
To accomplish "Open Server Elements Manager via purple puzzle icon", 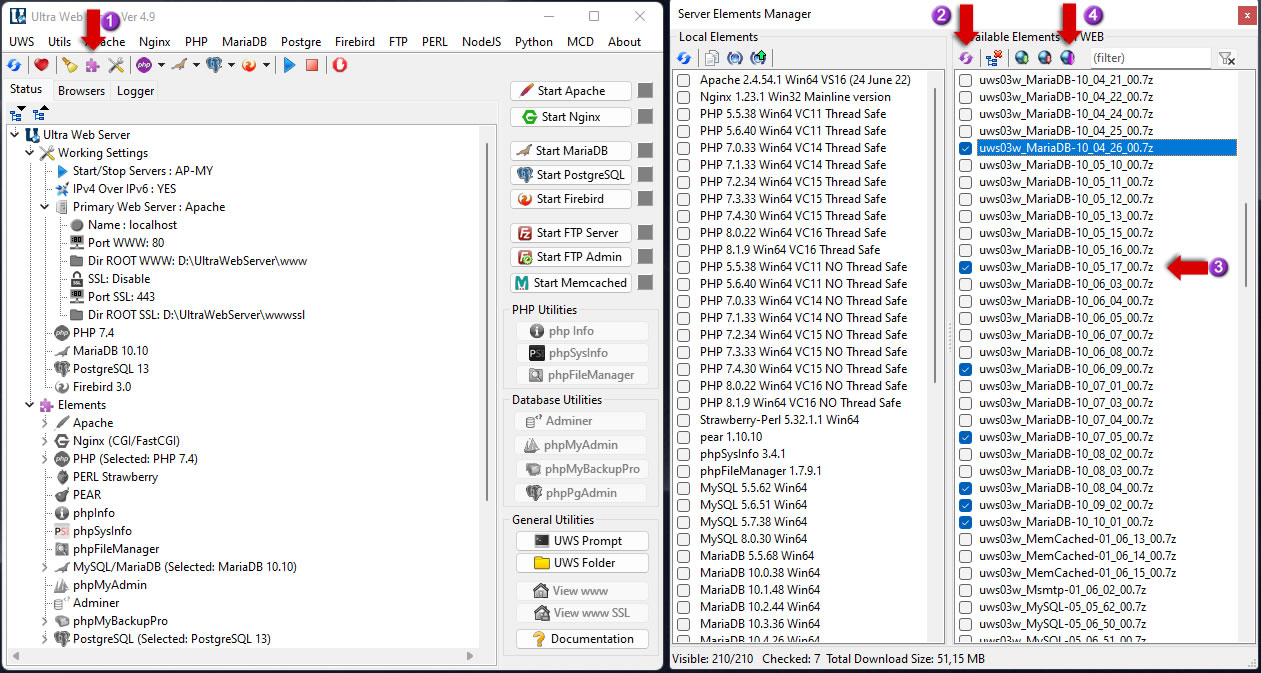I will 92,65.
